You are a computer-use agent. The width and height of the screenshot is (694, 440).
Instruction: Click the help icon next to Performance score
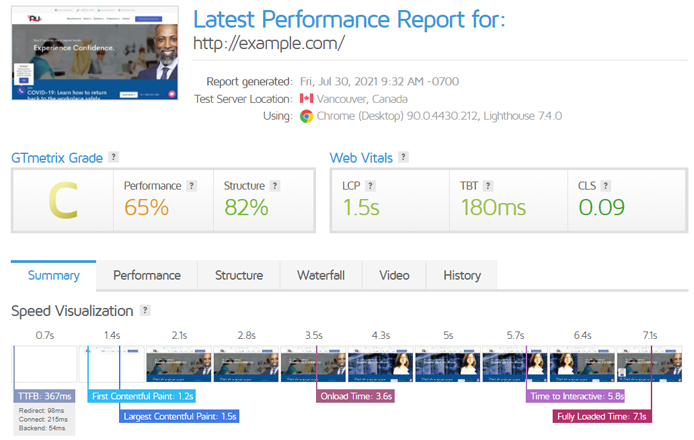pyautogui.click(x=191, y=185)
